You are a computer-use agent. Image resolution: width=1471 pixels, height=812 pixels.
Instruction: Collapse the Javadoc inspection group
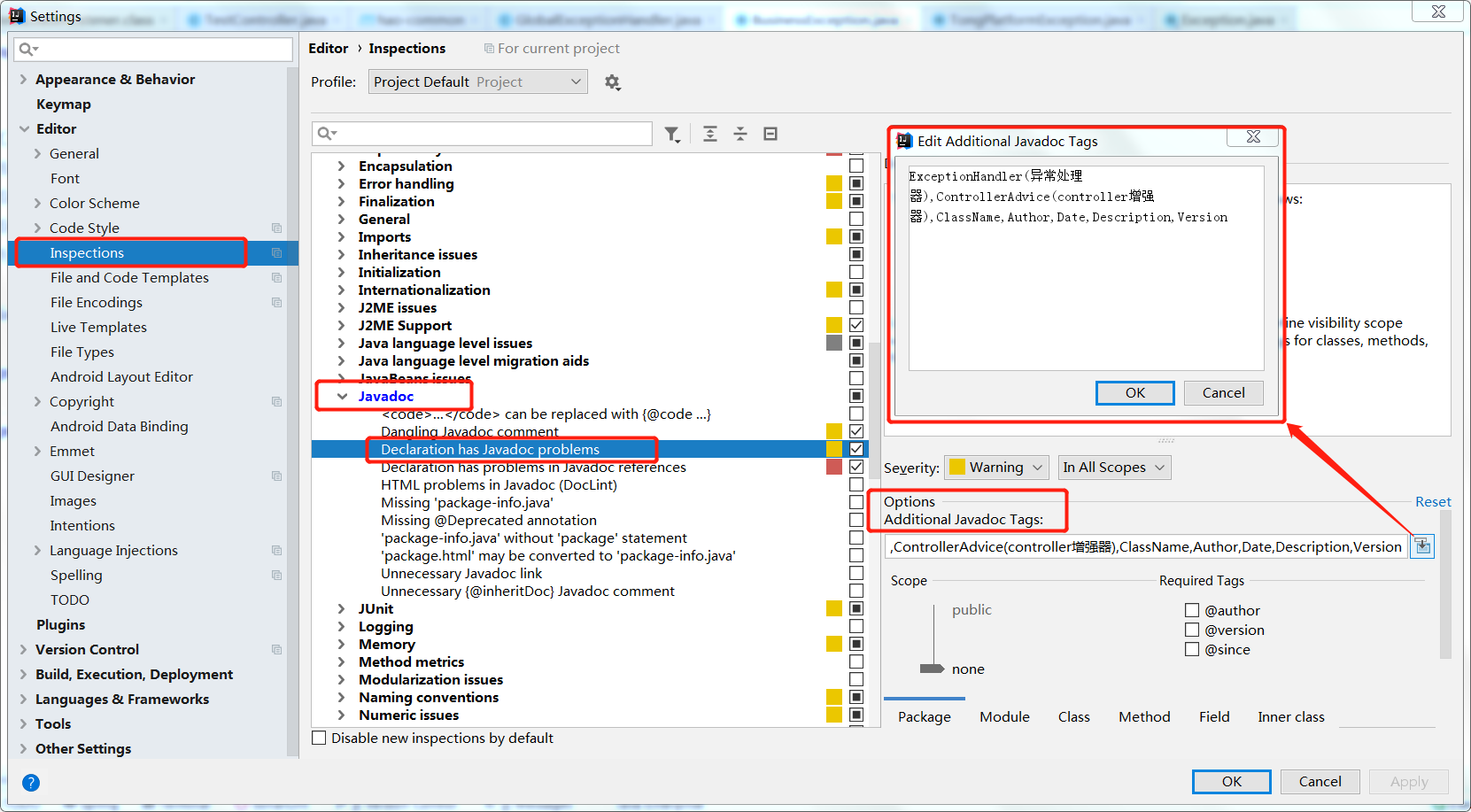click(x=342, y=396)
